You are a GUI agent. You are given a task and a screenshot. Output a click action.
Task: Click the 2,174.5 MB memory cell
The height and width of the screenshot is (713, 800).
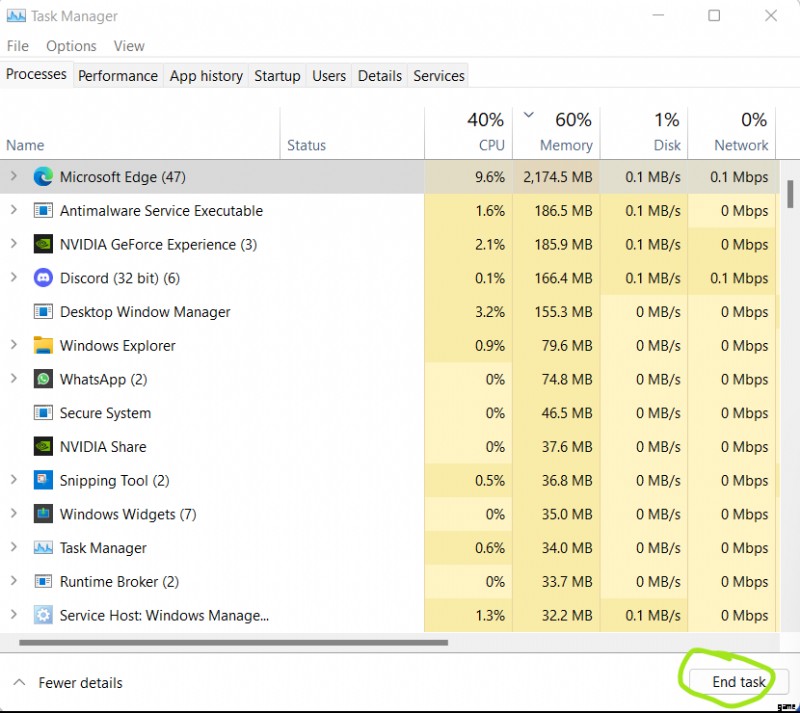tap(557, 177)
